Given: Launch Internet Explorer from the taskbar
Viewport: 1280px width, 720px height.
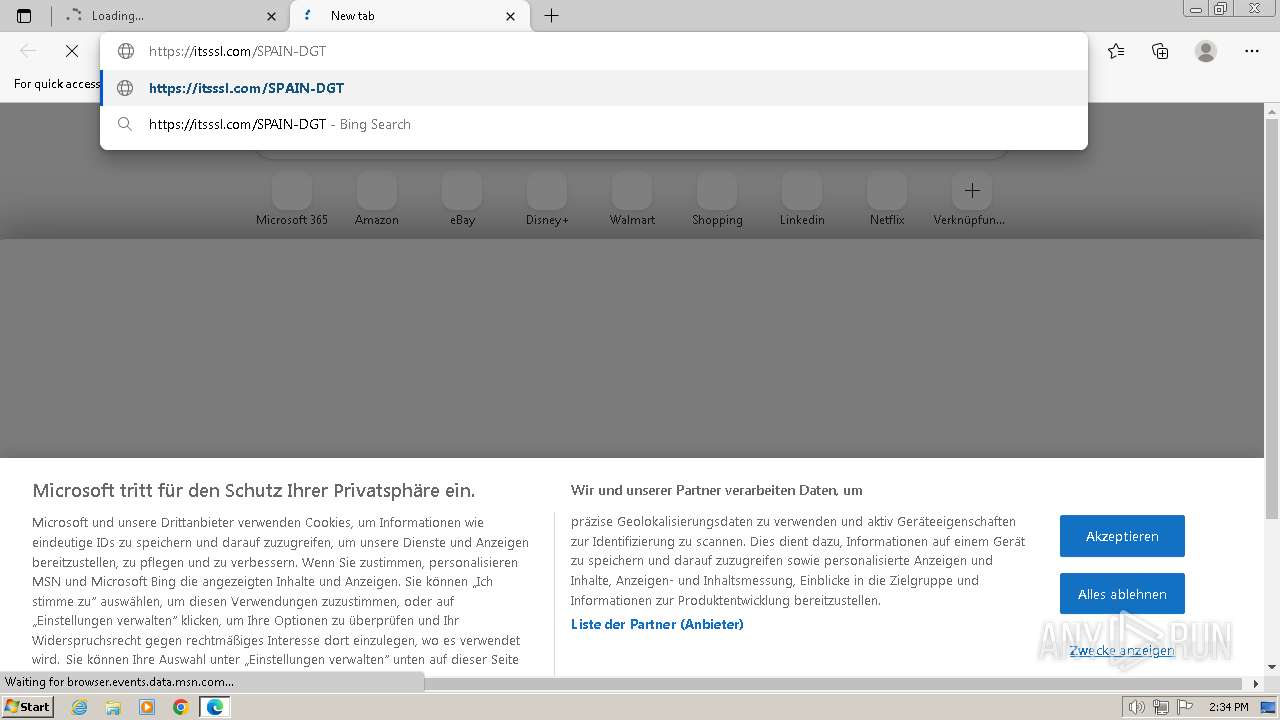Looking at the screenshot, I should pos(80,707).
